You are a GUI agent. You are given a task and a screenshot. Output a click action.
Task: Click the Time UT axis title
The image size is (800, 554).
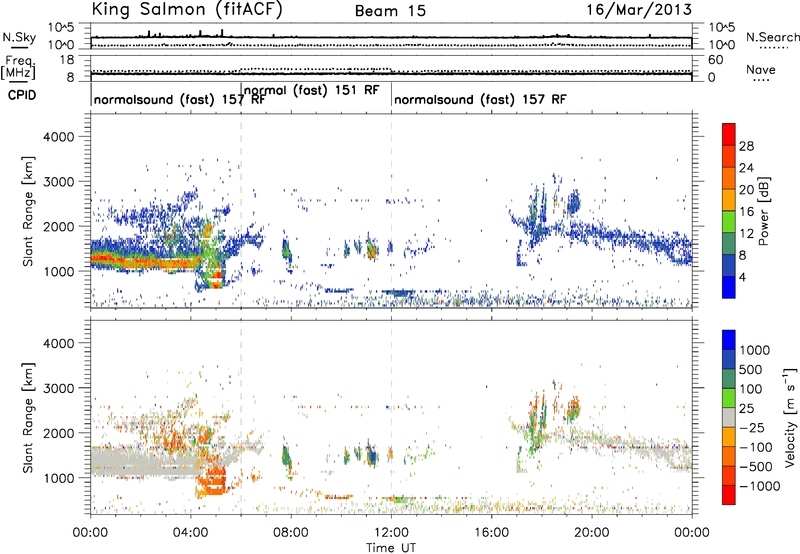click(391, 548)
